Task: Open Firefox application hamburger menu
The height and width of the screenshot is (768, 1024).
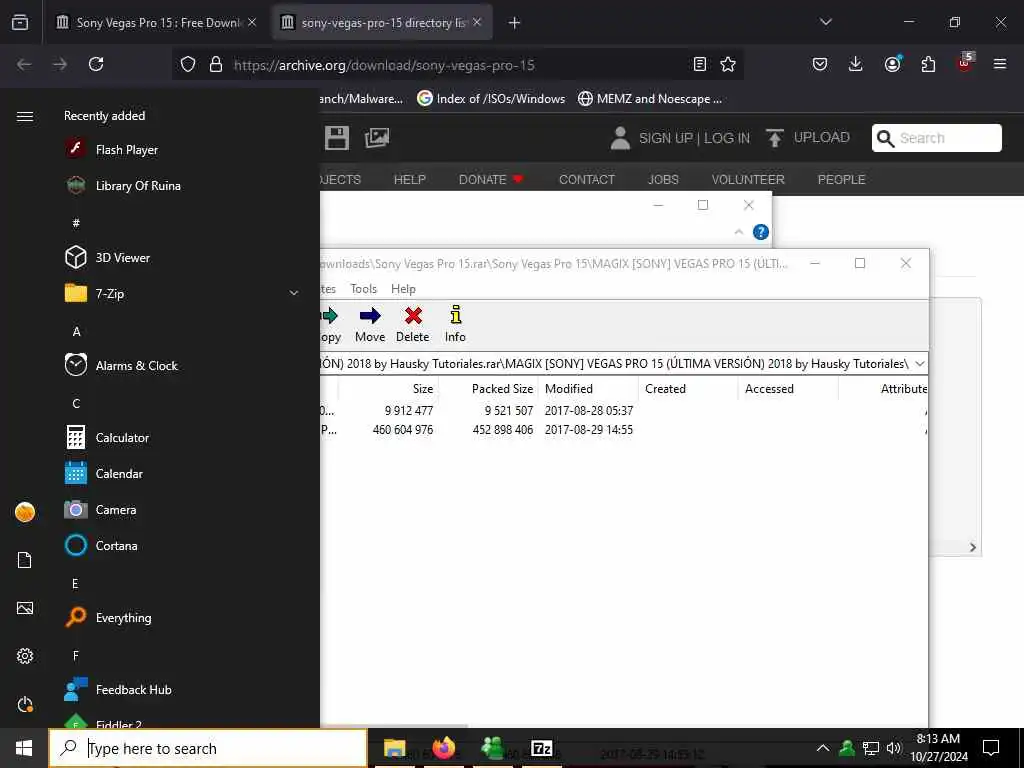Action: click(999, 64)
